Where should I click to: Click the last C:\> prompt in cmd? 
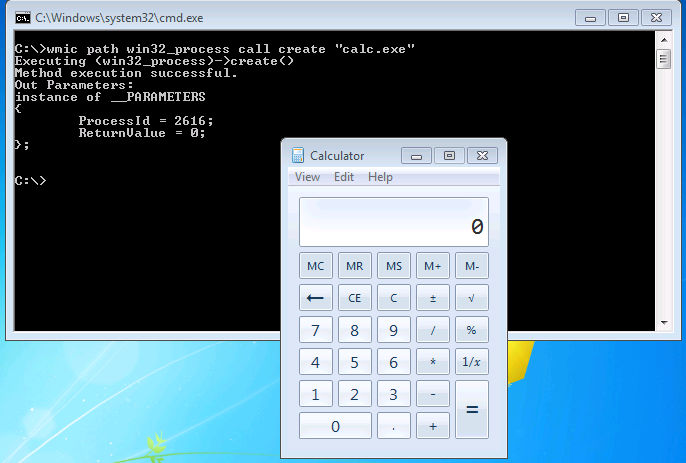pos(30,181)
